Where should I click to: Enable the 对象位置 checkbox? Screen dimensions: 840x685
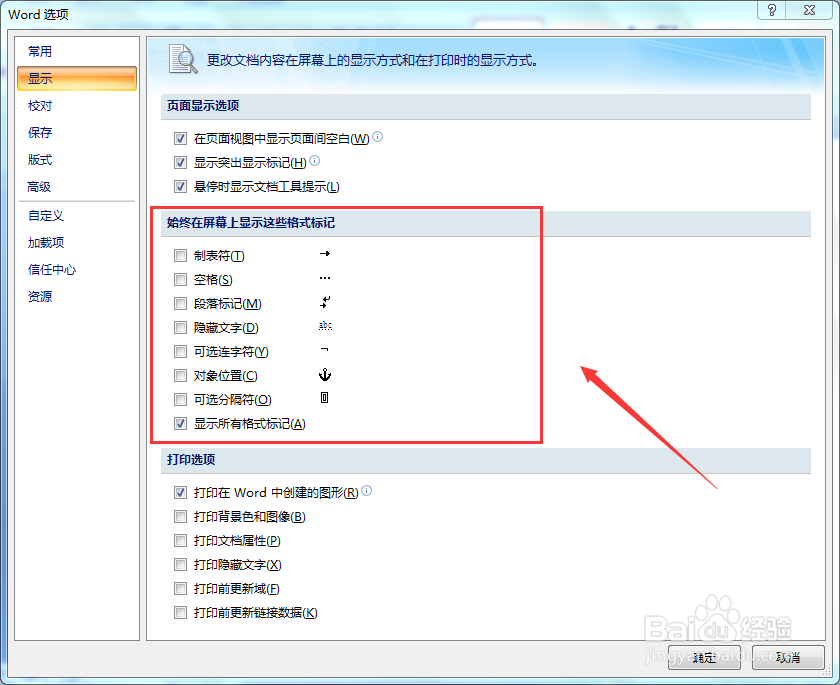(181, 375)
